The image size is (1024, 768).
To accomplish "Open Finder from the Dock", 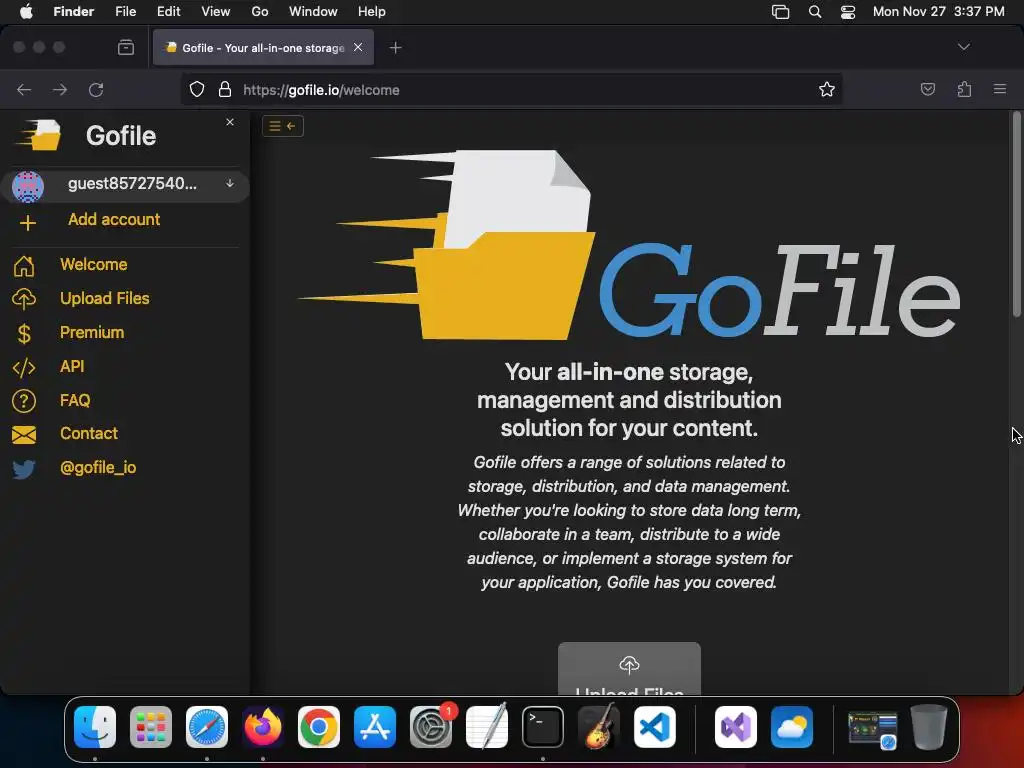I will pos(95,727).
